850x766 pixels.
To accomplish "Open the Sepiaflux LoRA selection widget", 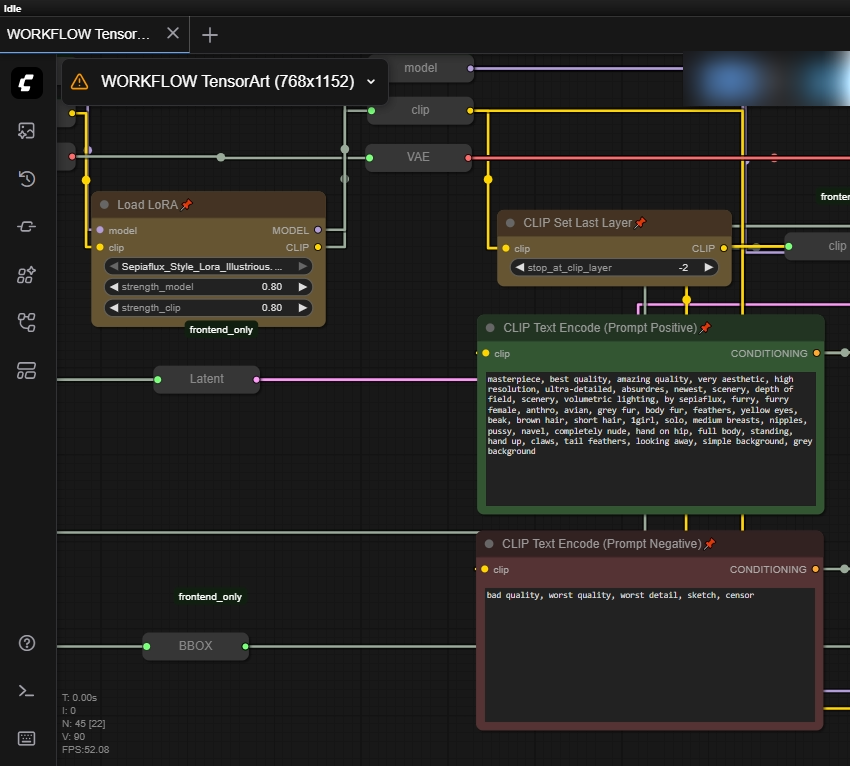I will 207,266.
